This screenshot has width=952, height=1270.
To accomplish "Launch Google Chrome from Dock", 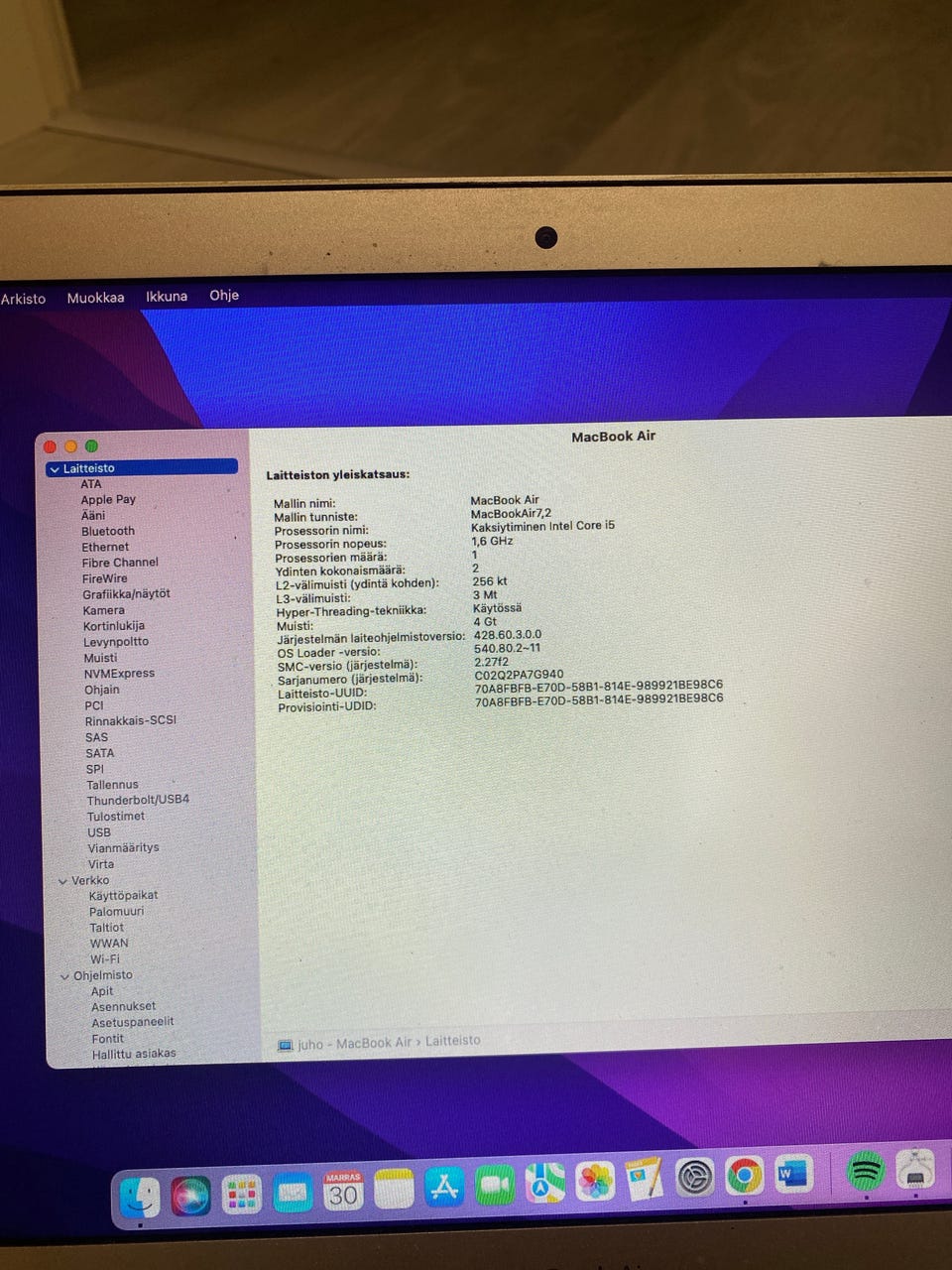I will [x=744, y=1177].
